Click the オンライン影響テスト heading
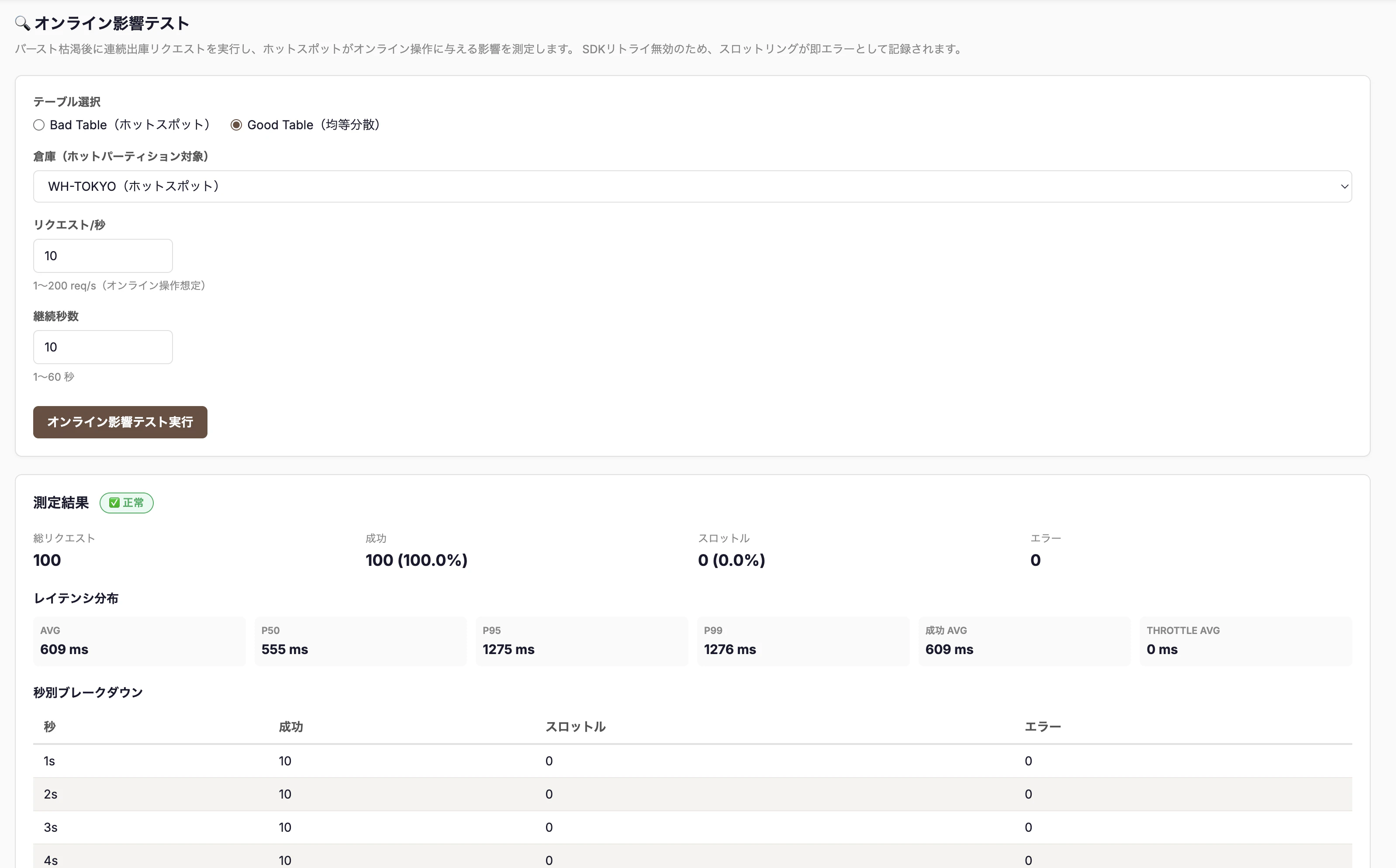Screen dimensions: 1396x868 (x=111, y=24)
